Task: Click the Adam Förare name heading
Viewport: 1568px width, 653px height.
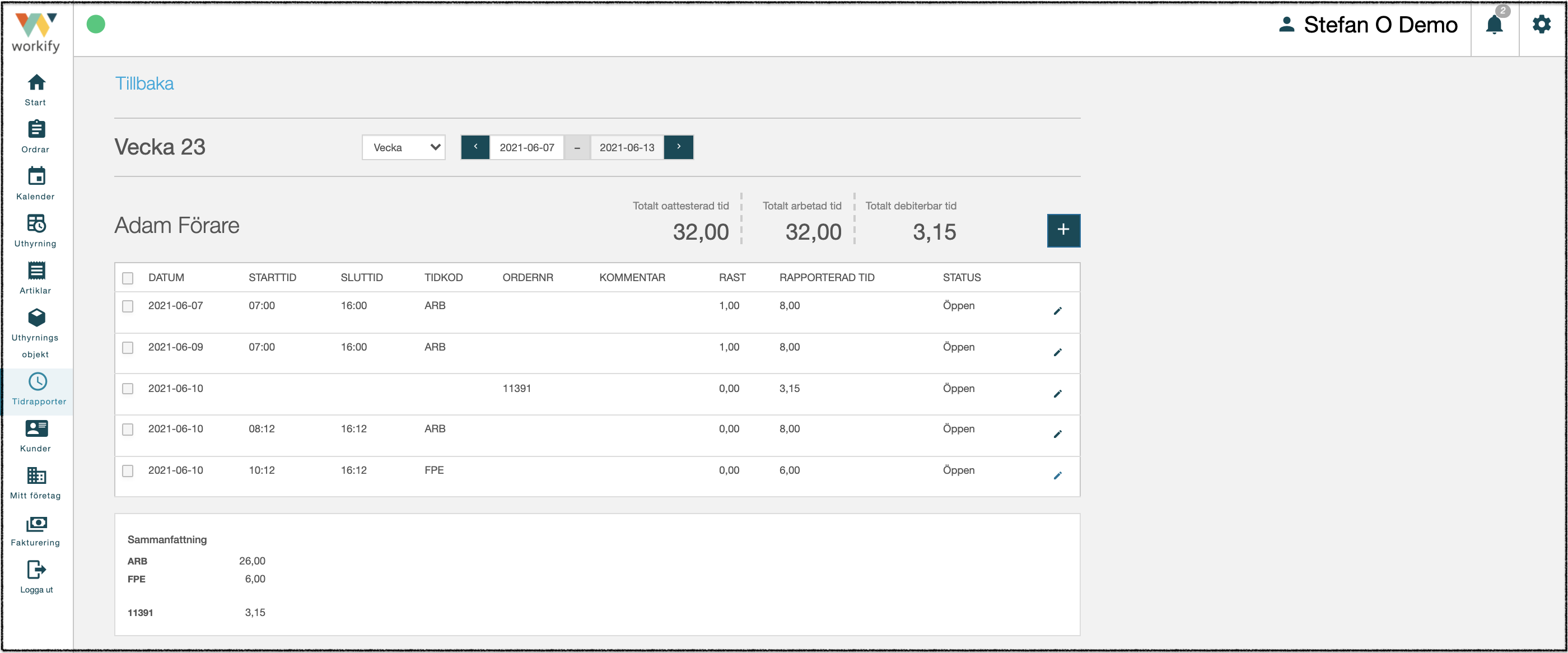Action: coord(177,225)
